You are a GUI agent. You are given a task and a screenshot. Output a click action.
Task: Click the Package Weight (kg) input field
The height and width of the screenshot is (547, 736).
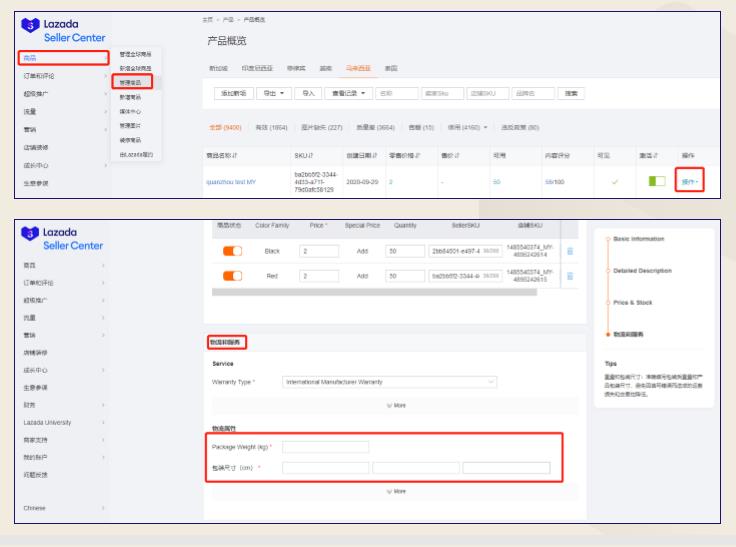coord(325,446)
